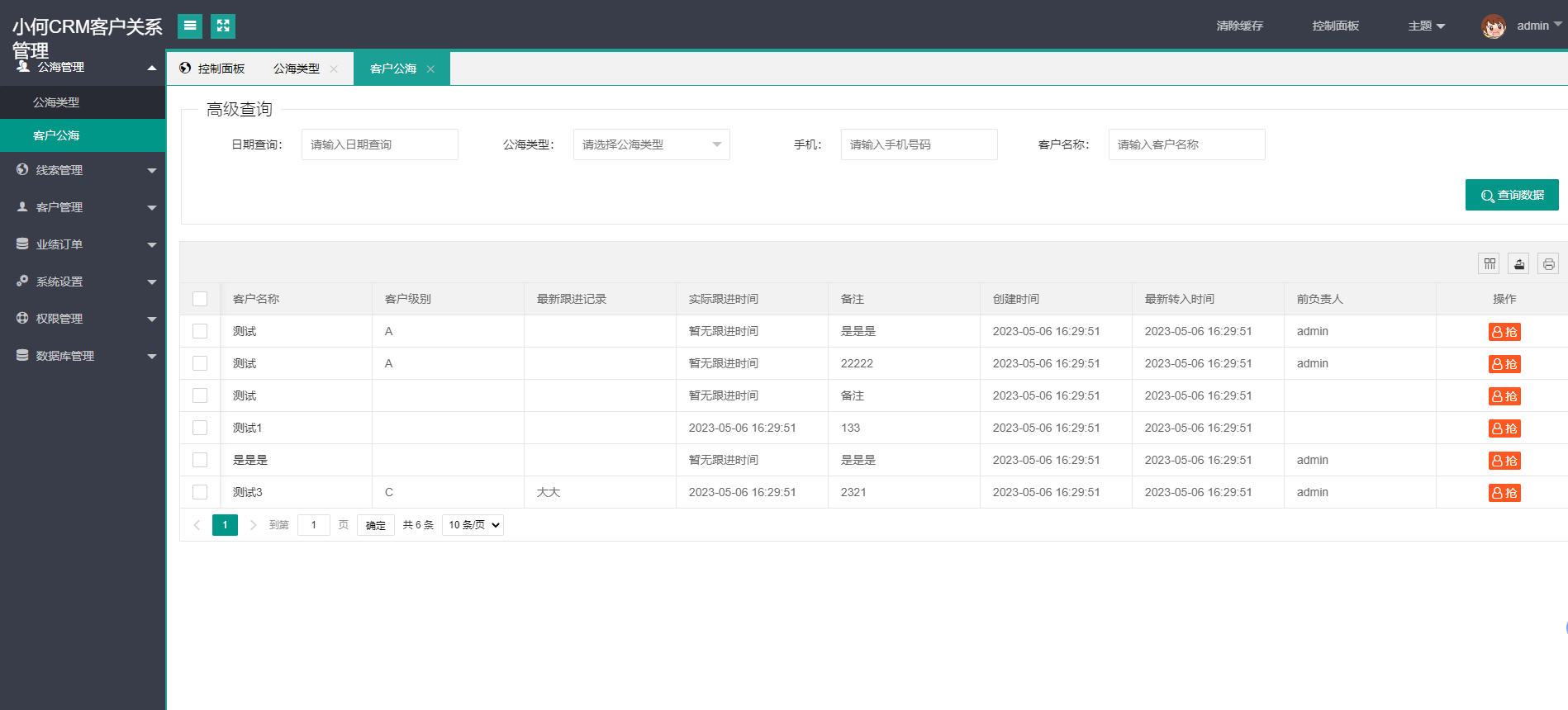Click the 数据库管理 stack icon
The height and width of the screenshot is (710, 1568).
[x=22, y=355]
